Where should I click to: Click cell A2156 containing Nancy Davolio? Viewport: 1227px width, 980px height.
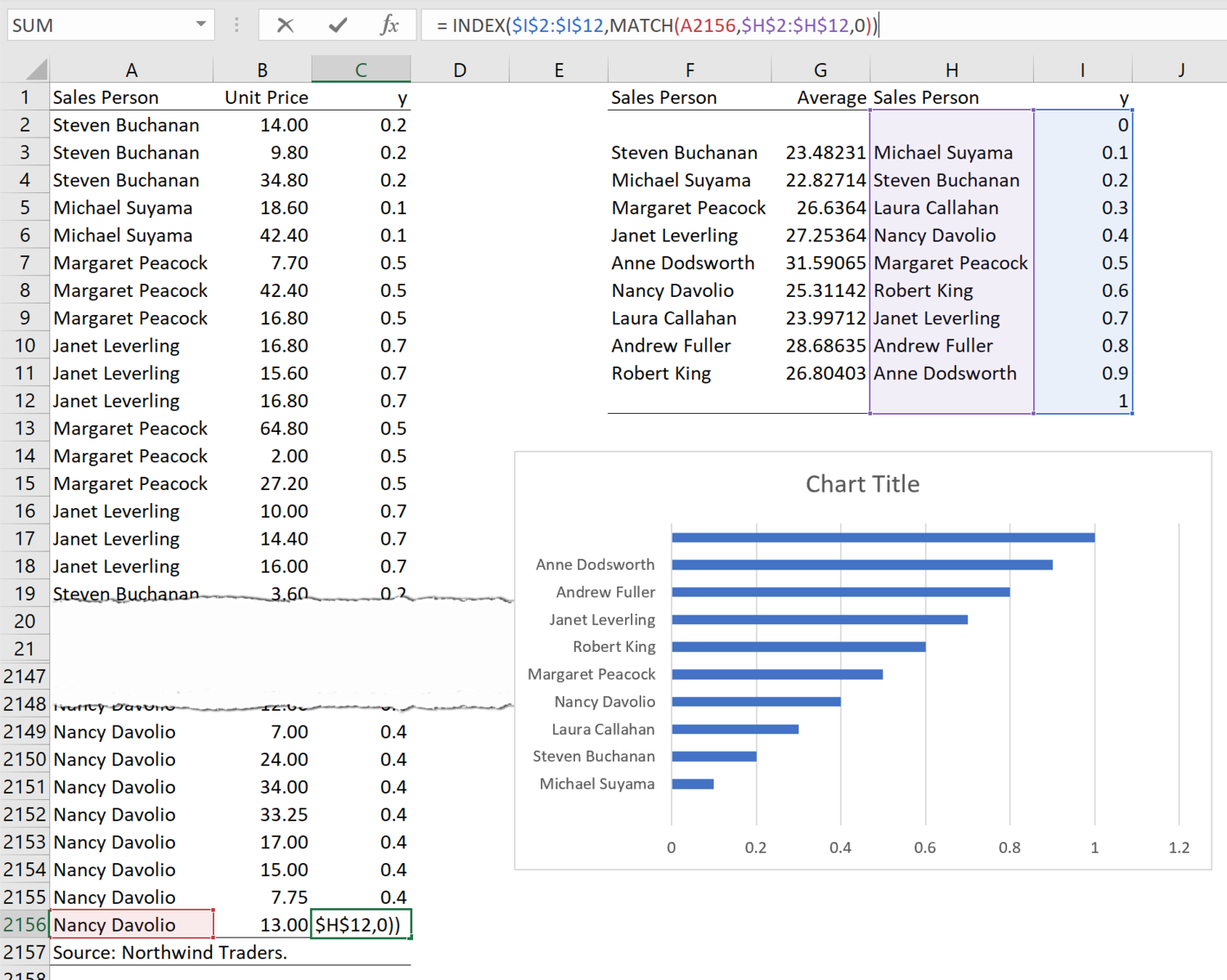pyautogui.click(x=131, y=924)
